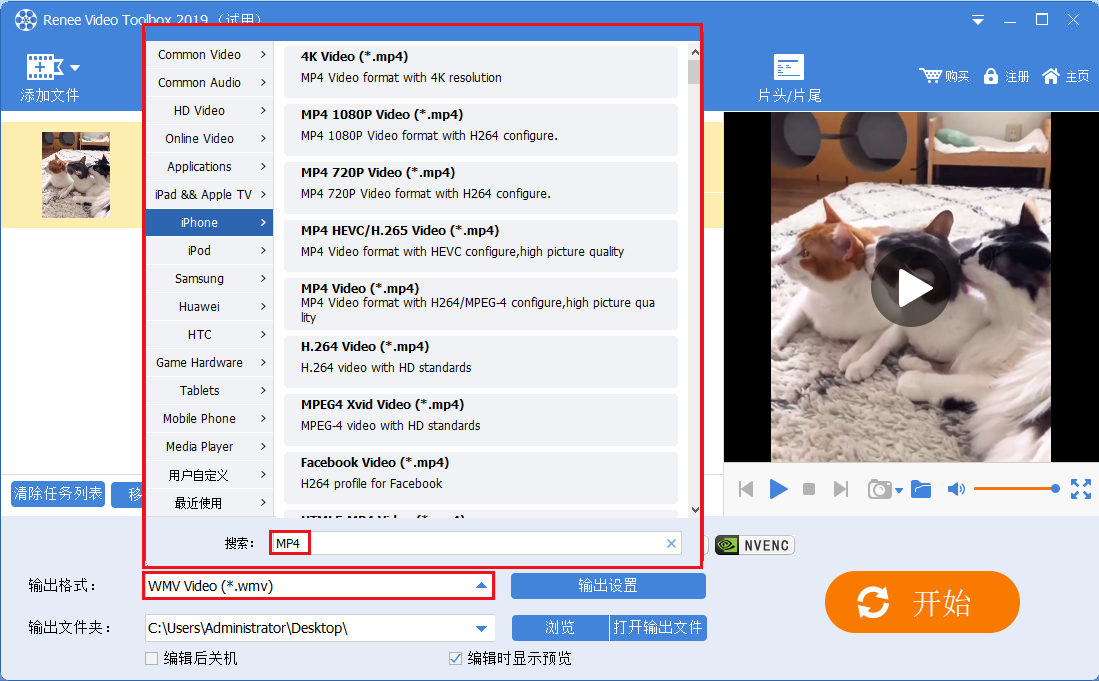Open the 购买 shopping cart link

pos(944,76)
